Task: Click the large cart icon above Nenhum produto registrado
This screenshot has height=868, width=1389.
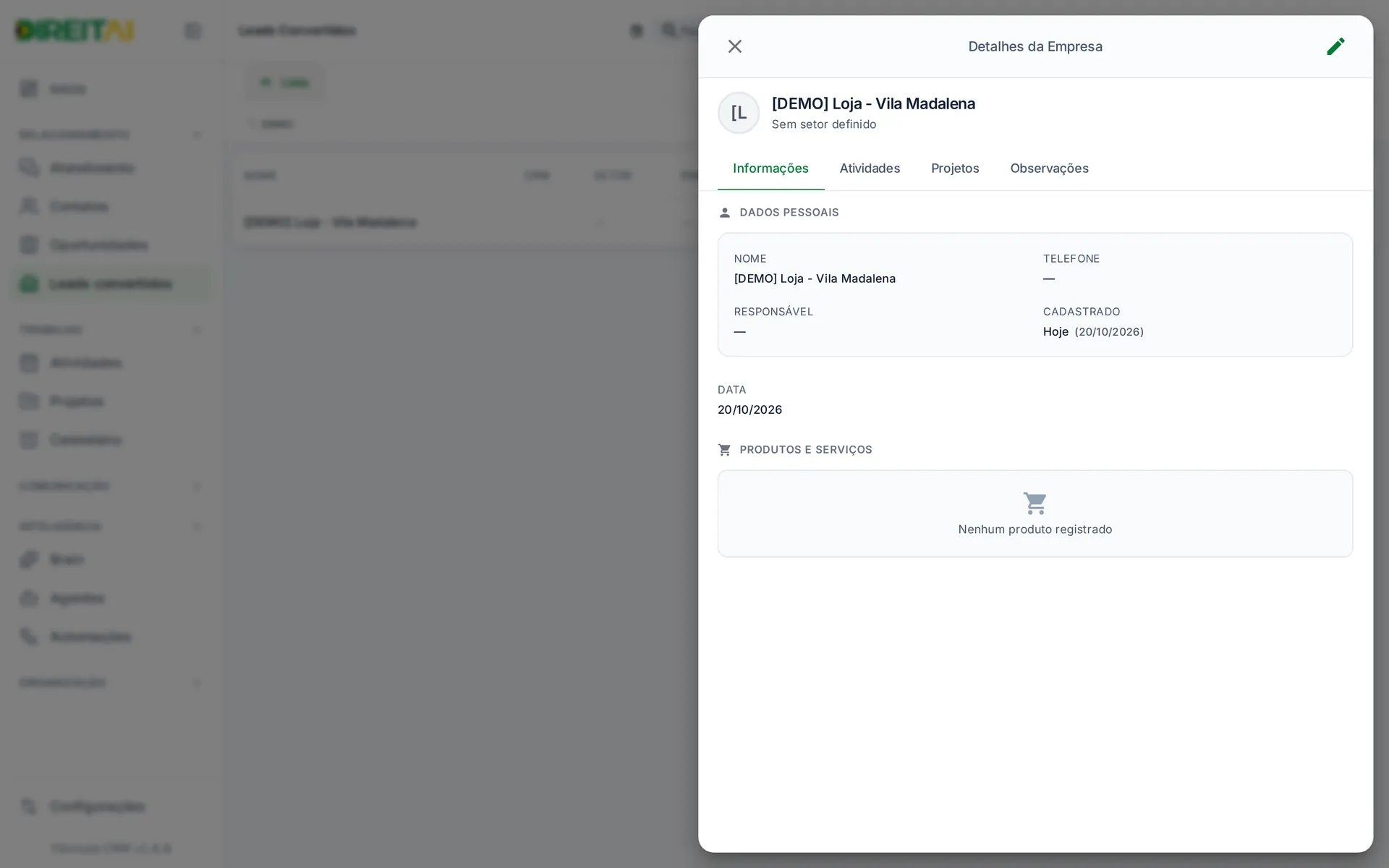Action: 1035,503
